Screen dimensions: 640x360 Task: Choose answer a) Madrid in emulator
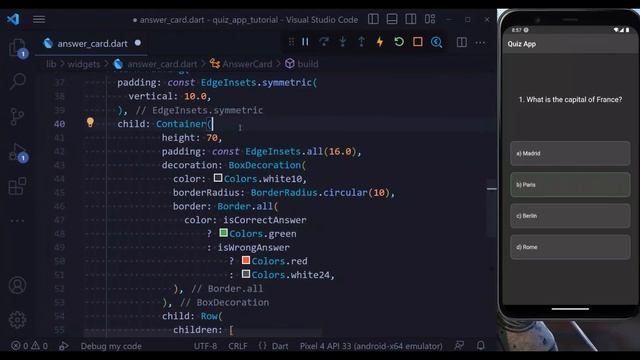coord(570,153)
